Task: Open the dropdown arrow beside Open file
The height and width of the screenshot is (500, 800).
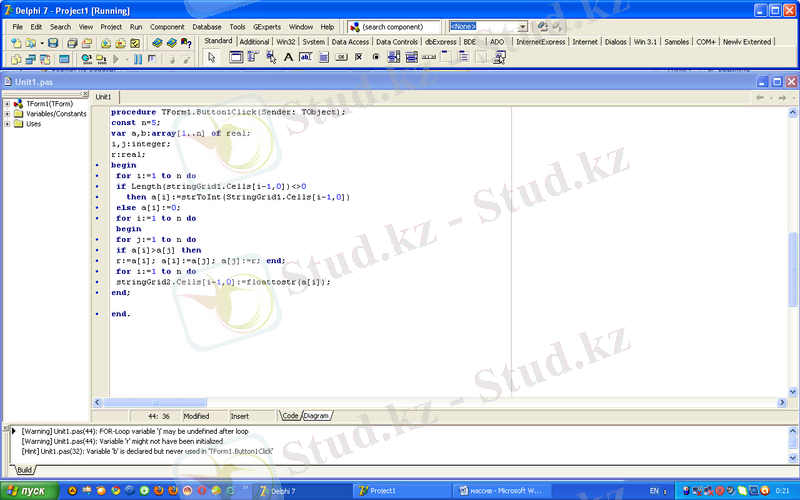Action: (42, 43)
